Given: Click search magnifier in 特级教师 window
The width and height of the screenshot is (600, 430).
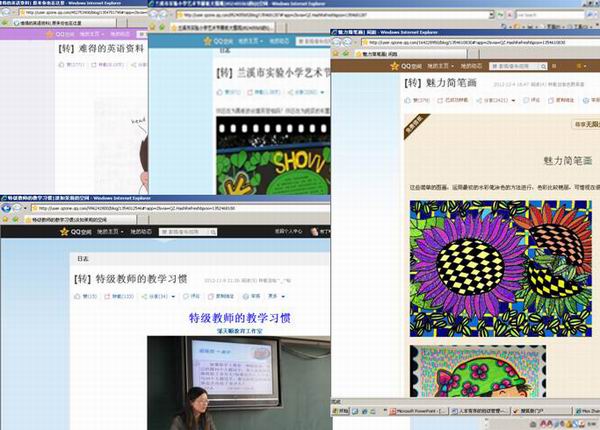Looking at the screenshot, I should click(x=213, y=232).
